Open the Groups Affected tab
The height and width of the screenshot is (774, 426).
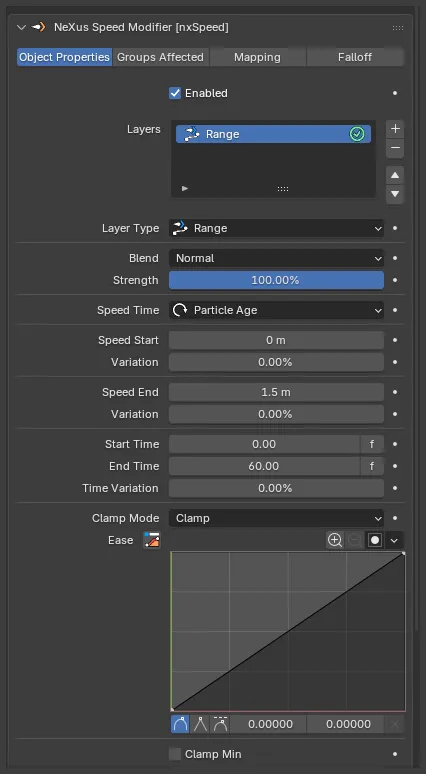tap(160, 57)
